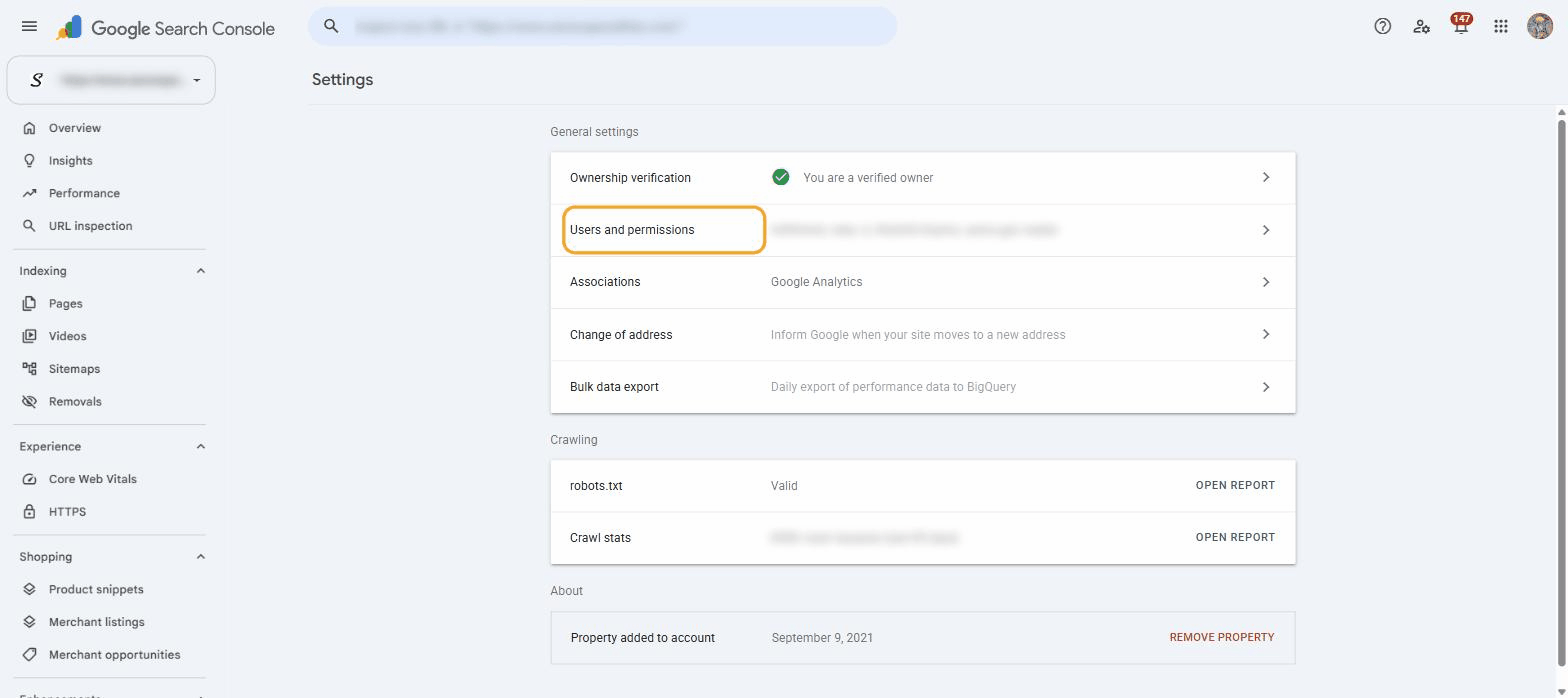Open notifications bell with 147 badge
Image resolution: width=1568 pixels, height=698 pixels.
coord(1461,25)
